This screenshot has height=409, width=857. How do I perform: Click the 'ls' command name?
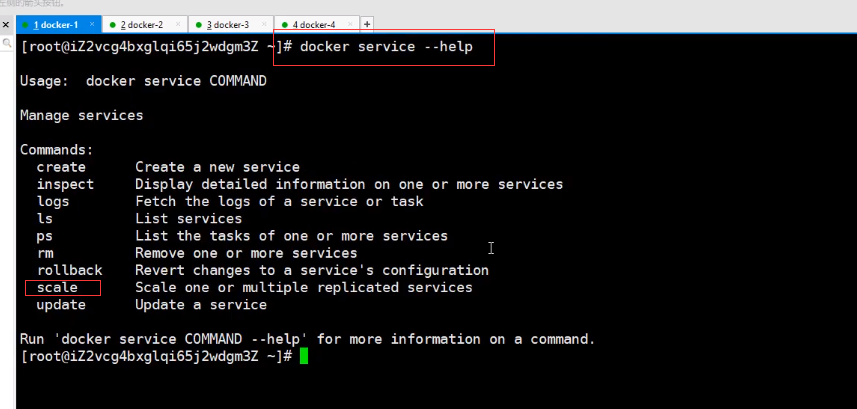pyautogui.click(x=45, y=219)
